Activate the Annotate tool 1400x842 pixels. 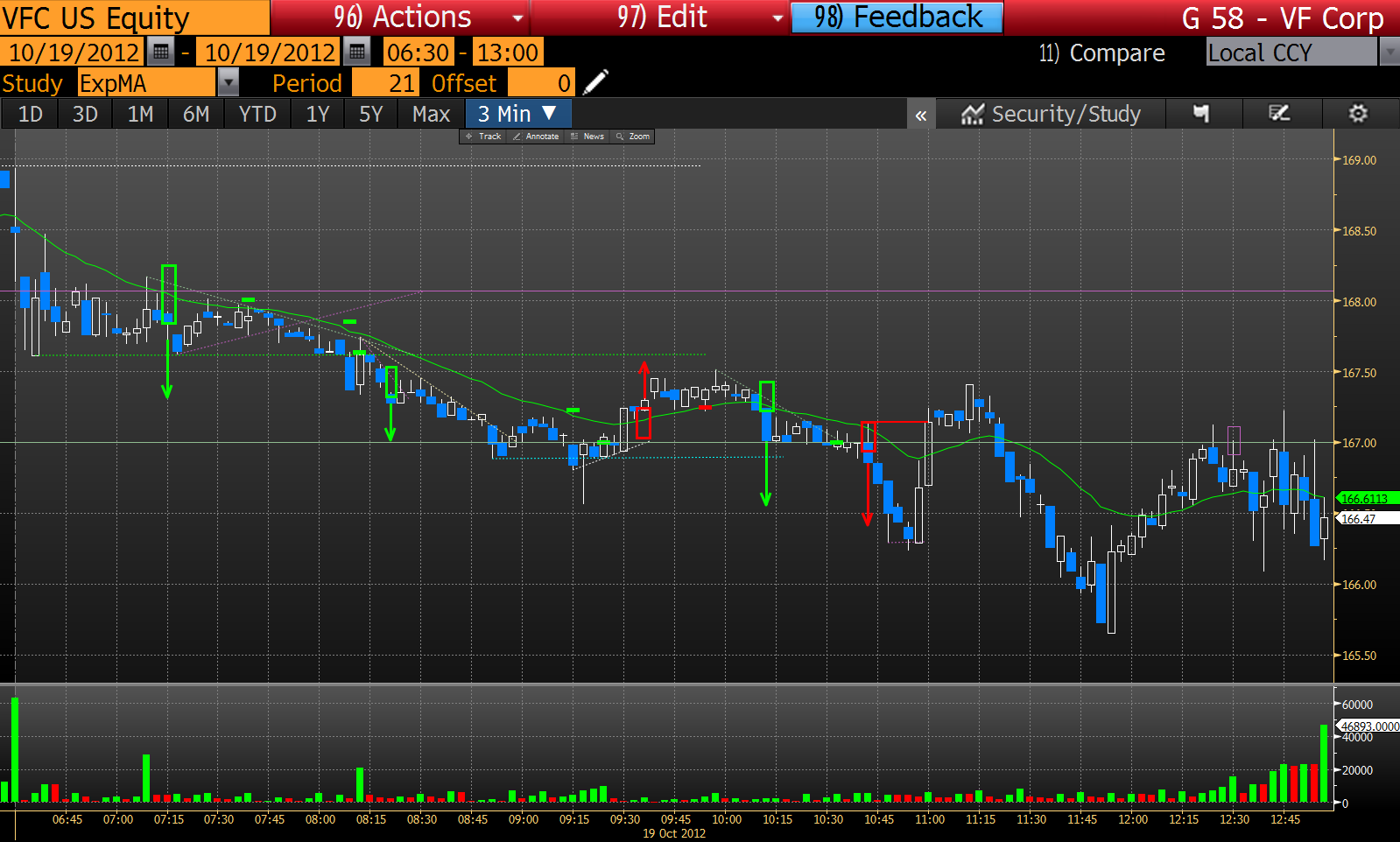[x=536, y=137]
